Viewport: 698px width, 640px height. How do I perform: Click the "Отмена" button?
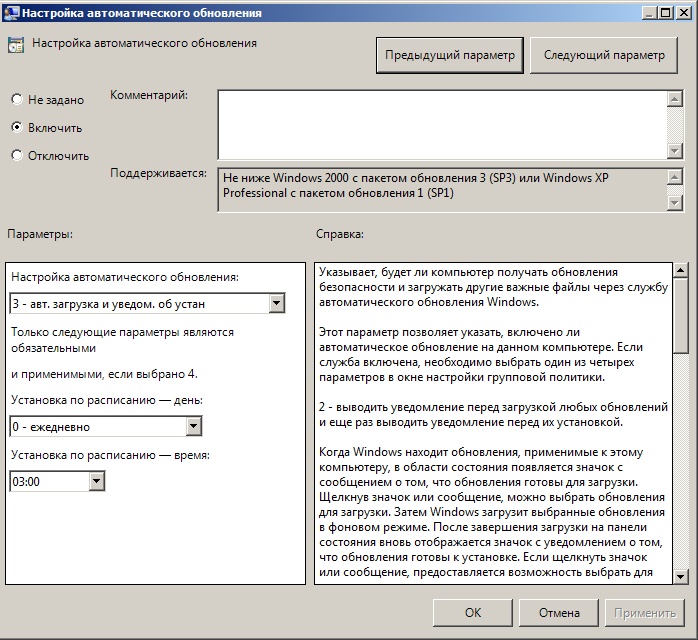point(559,613)
